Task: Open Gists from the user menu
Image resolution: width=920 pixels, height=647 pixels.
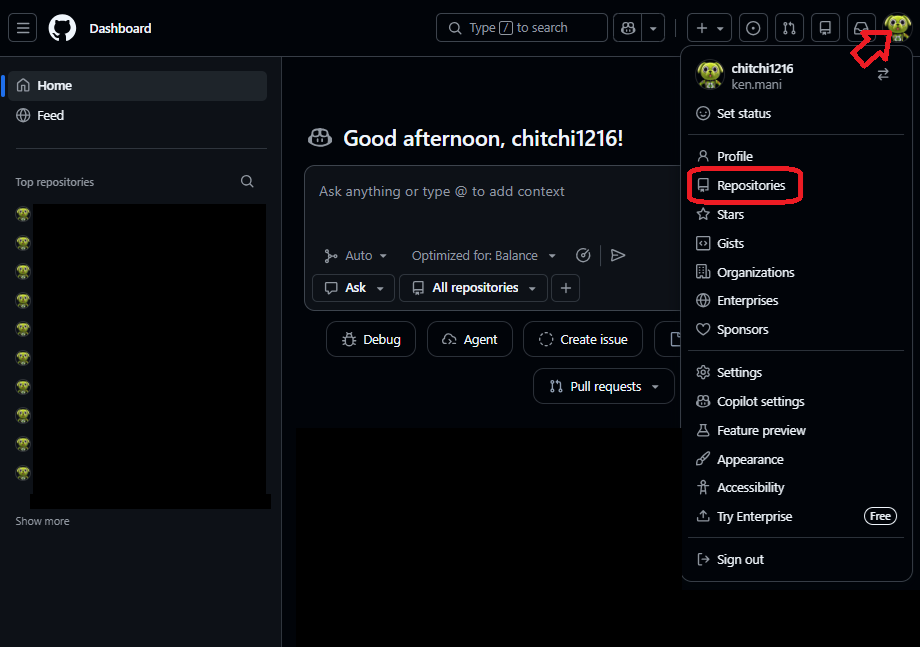Action: click(x=796, y=243)
